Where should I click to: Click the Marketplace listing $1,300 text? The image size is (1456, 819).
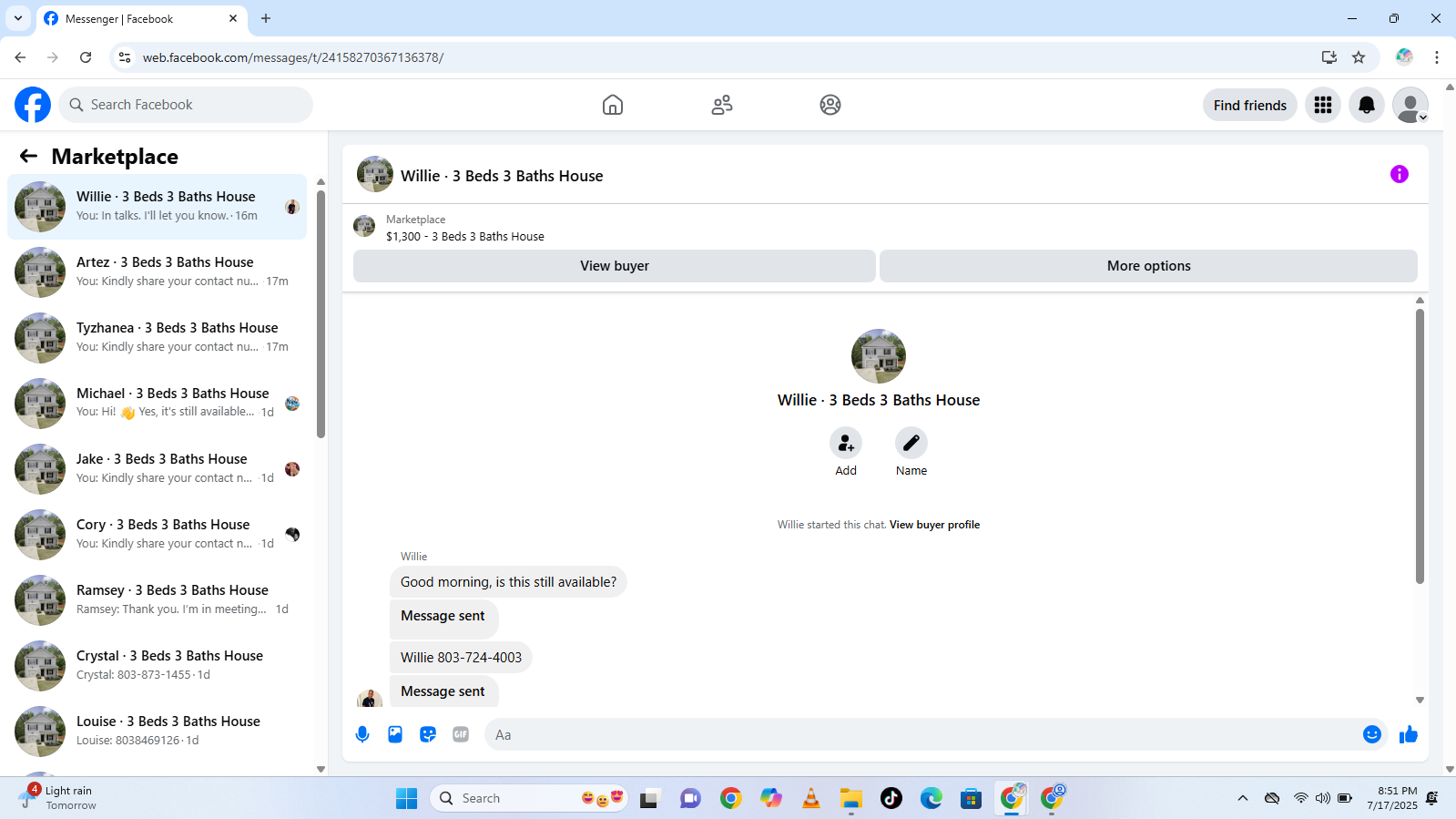(465, 236)
